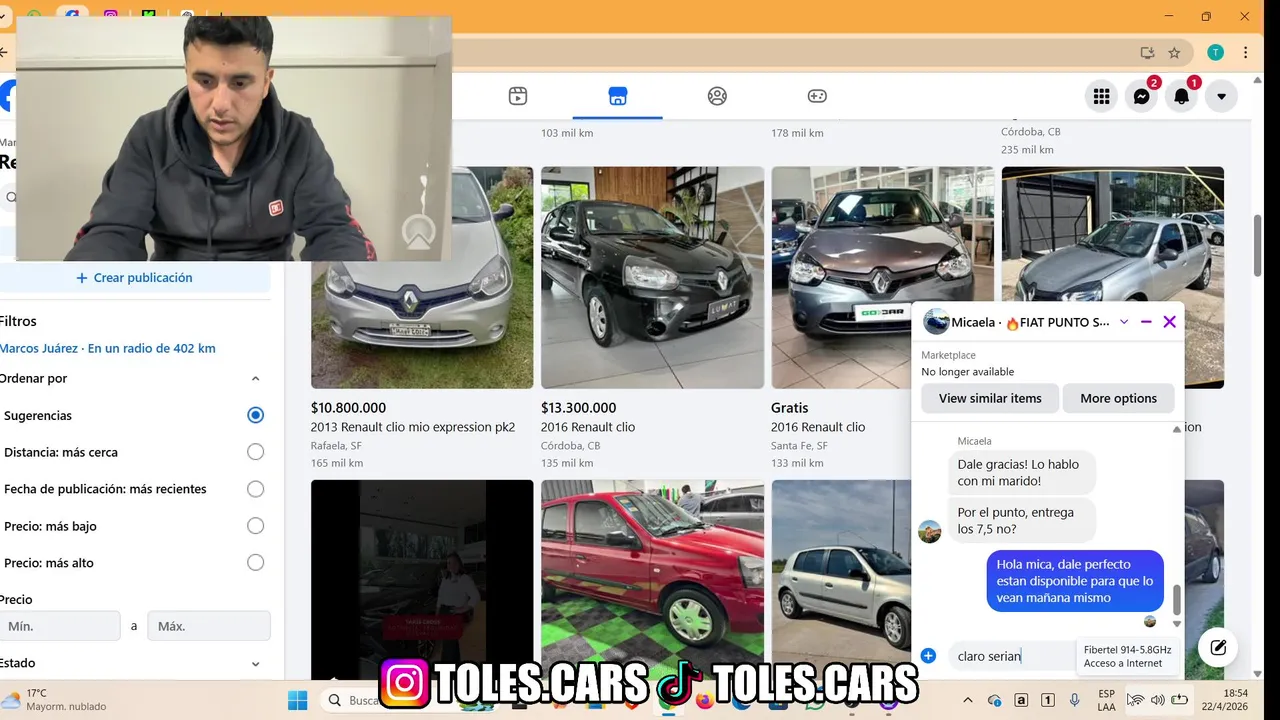1280x720 pixels.
Task: Click the microphone tray icon
Action: pos(1074,700)
